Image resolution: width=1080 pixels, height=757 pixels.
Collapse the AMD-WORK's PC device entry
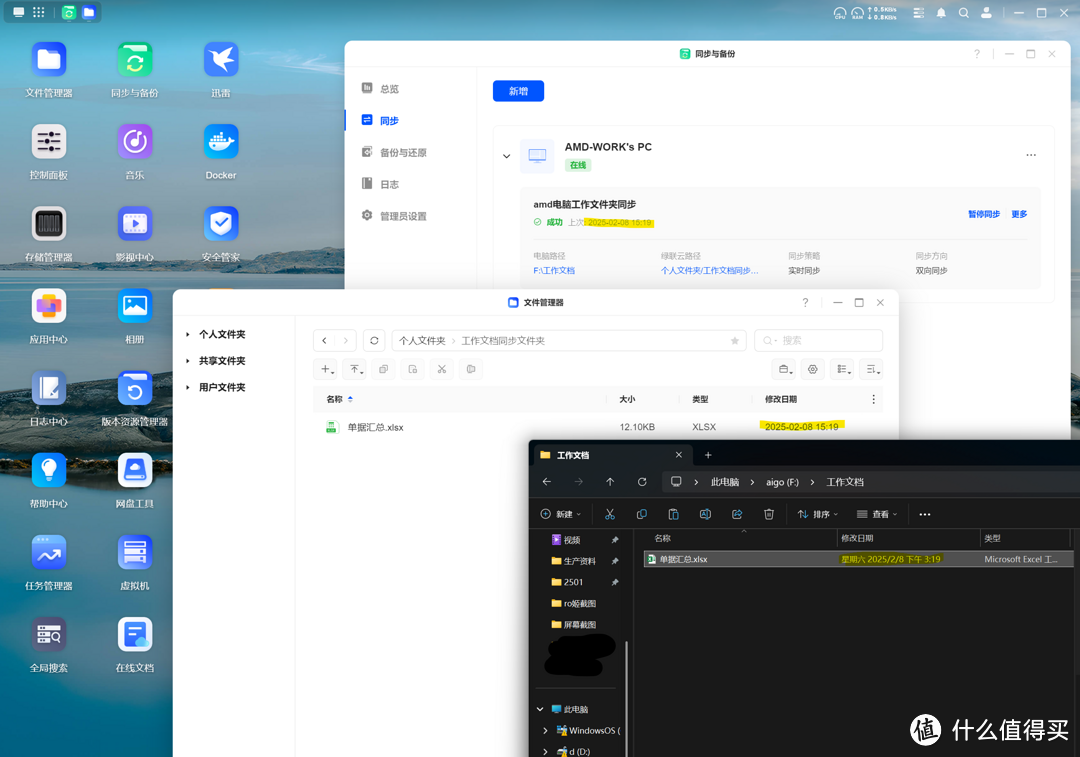[506, 156]
